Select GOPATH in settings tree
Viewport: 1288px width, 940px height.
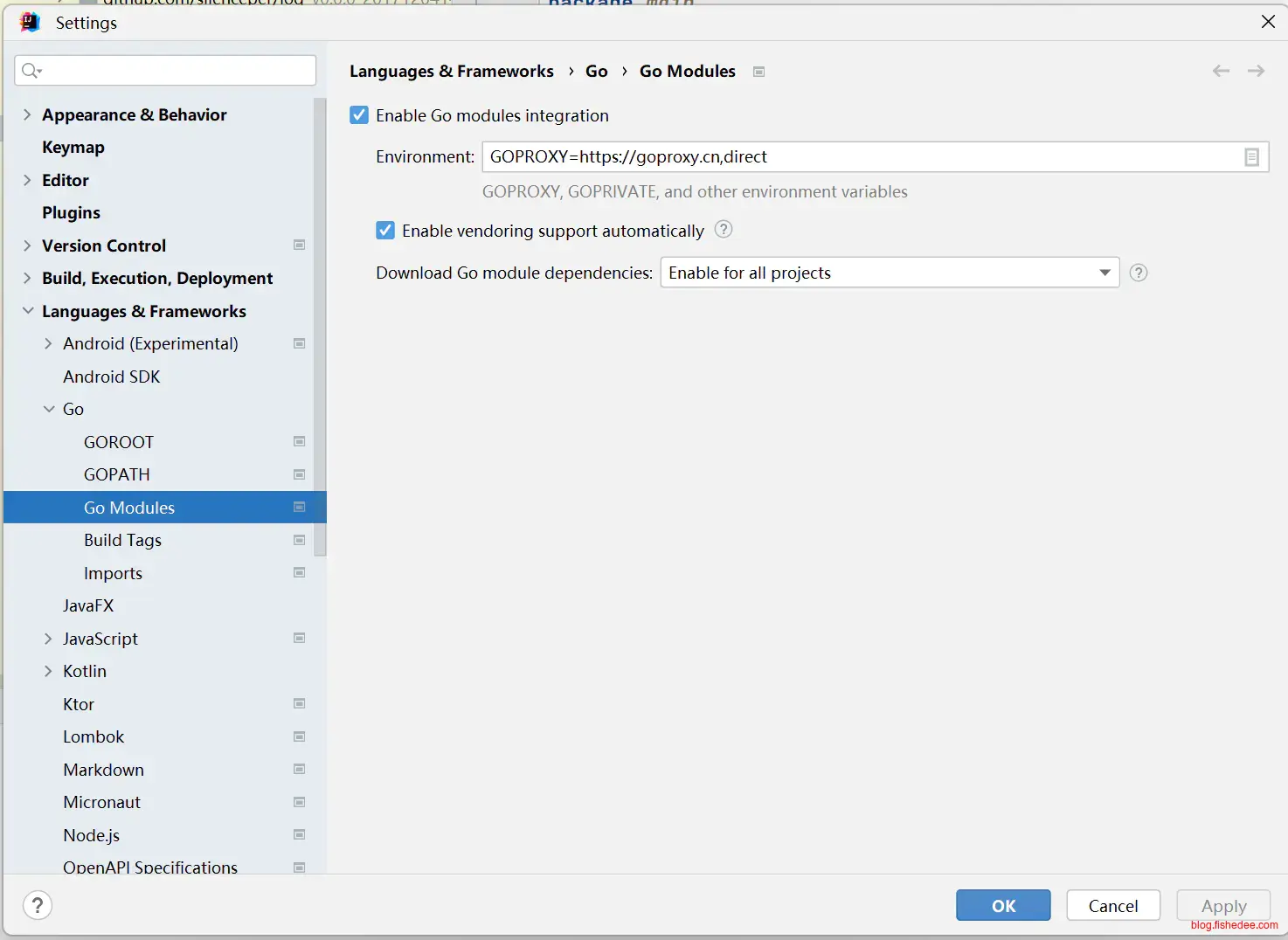[x=117, y=474]
